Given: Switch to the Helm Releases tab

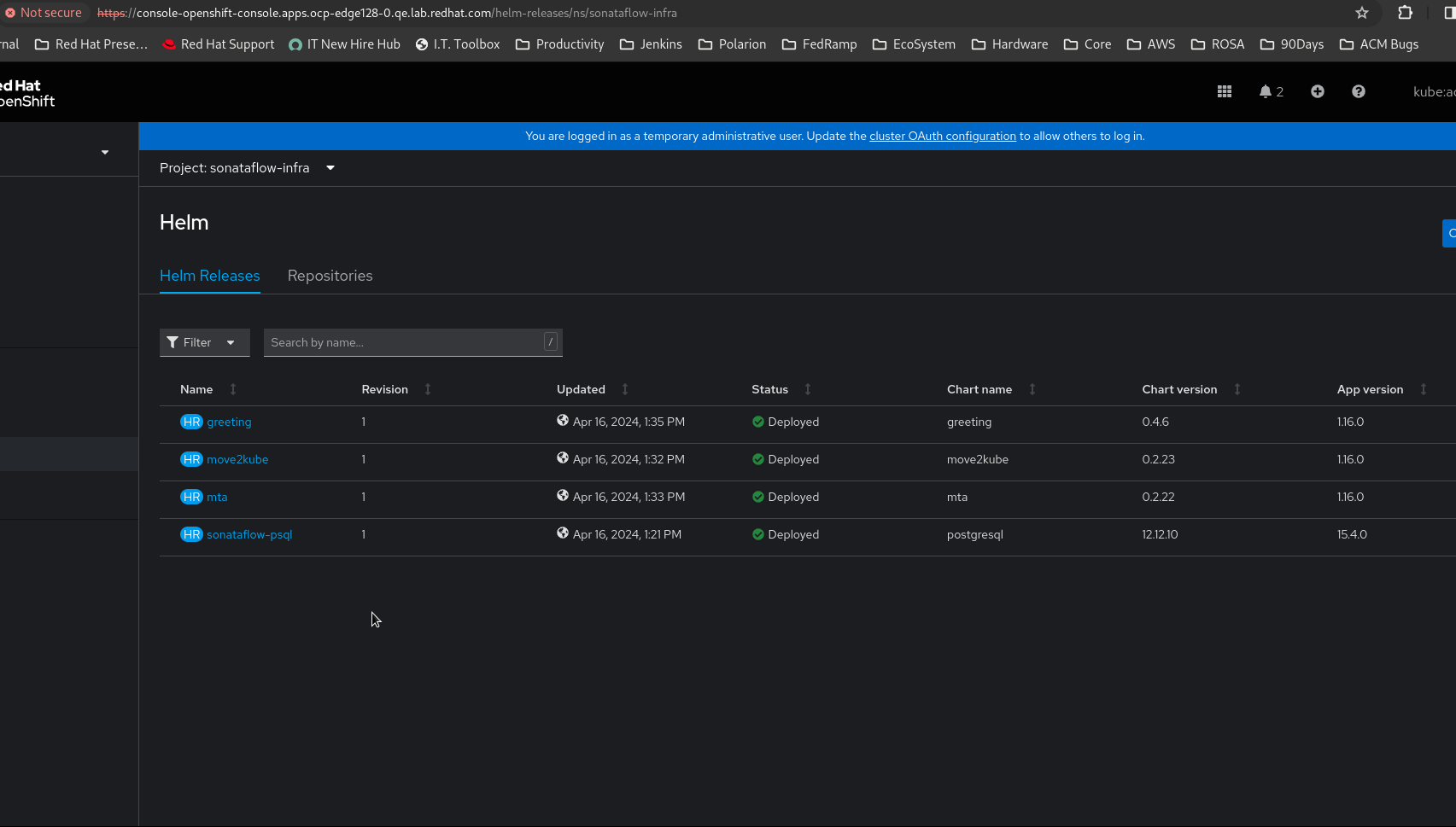Looking at the screenshot, I should (x=210, y=276).
